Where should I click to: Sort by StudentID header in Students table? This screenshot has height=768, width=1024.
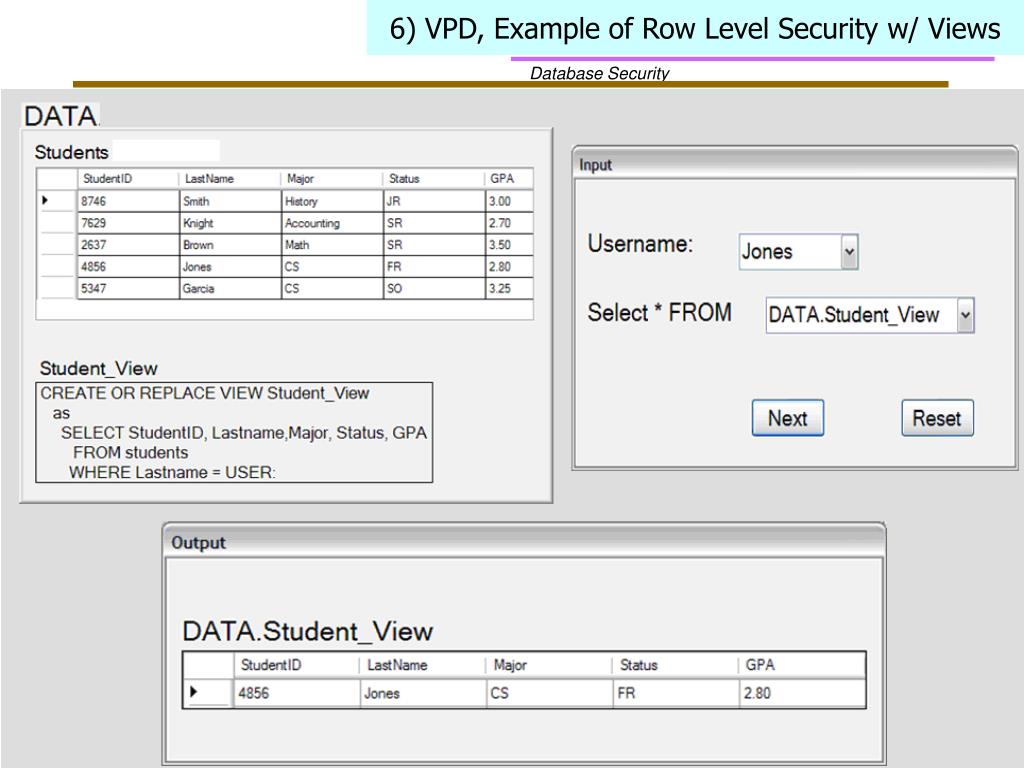[127, 179]
